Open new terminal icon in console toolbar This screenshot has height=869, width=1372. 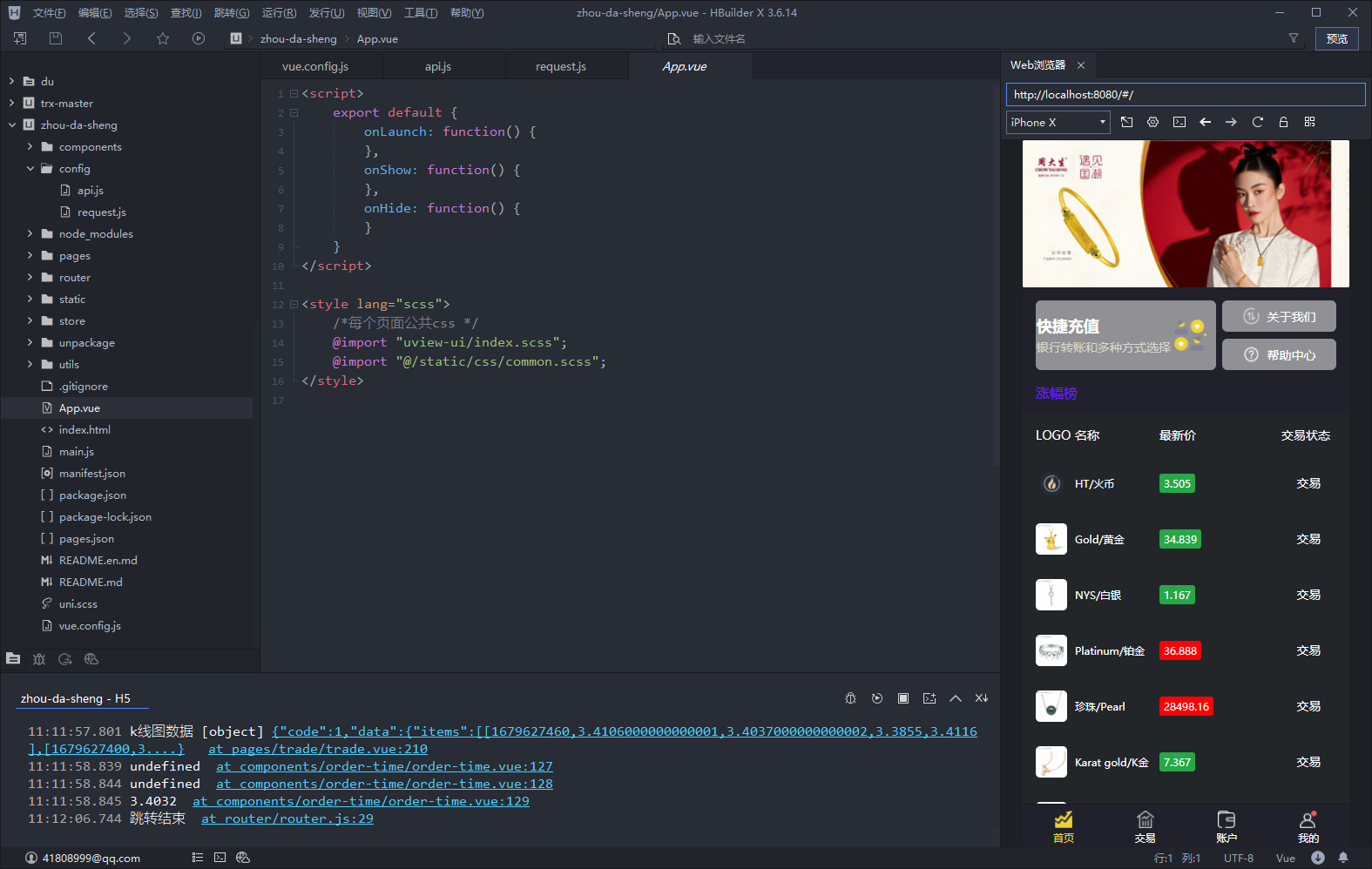tap(929, 698)
